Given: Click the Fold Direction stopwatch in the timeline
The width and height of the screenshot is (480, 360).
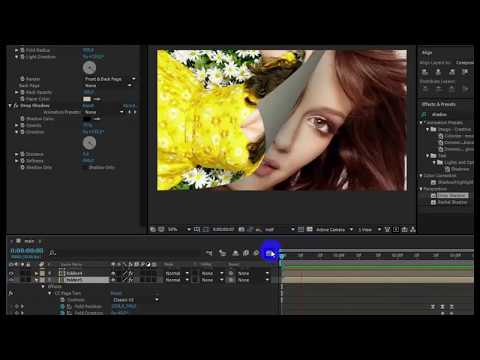Looking at the screenshot, I should [x=62, y=313].
